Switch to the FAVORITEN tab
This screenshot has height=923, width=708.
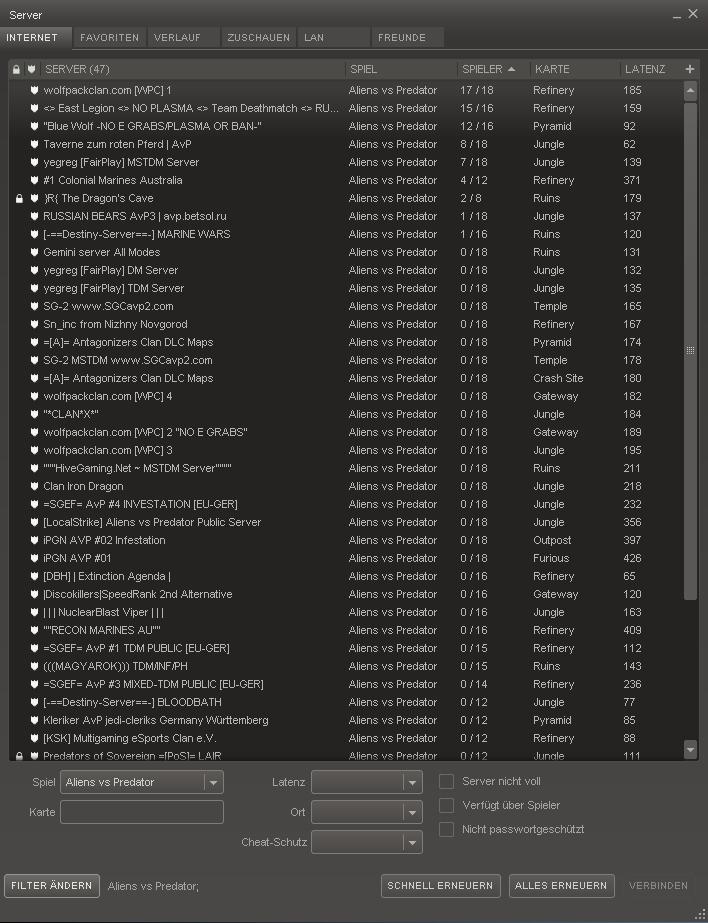coord(109,38)
